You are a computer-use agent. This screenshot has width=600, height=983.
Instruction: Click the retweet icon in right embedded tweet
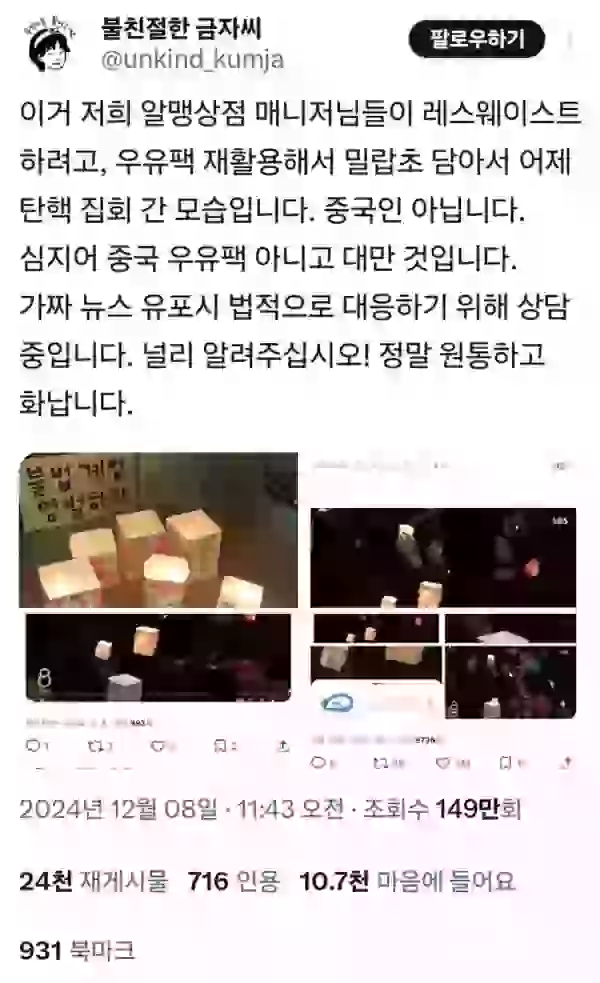(381, 762)
